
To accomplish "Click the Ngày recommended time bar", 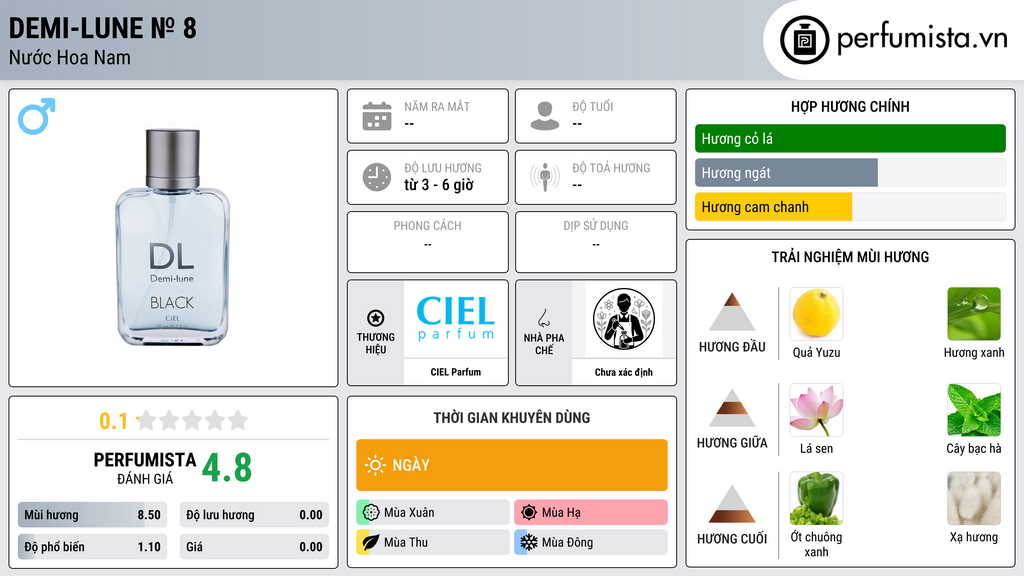I will (512, 465).
